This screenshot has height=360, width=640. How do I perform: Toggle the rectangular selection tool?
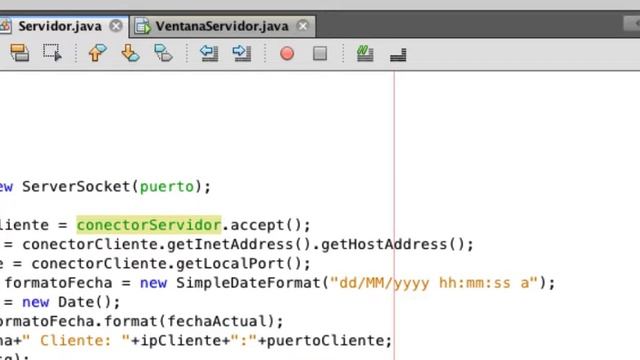click(52, 53)
